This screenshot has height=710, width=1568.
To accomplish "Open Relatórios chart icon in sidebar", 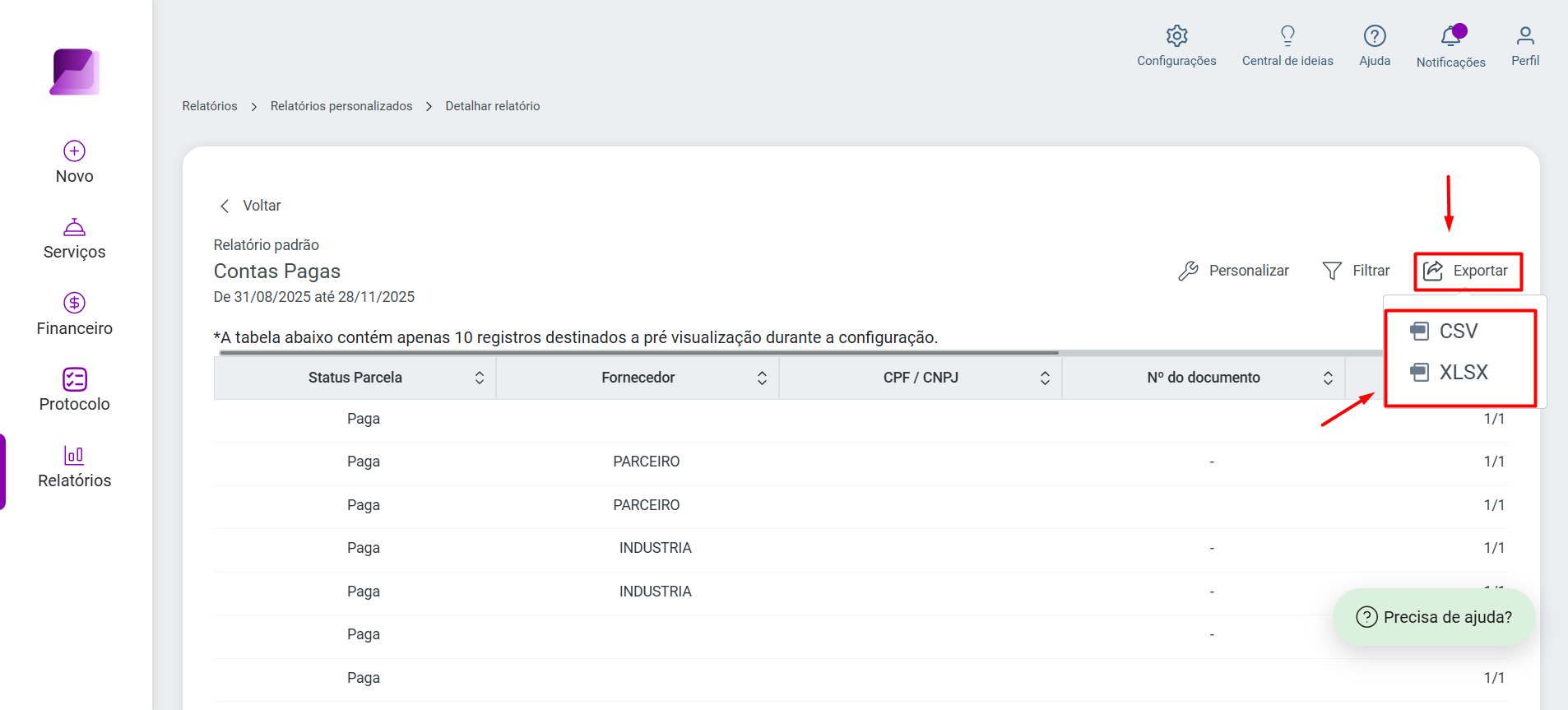I will pyautogui.click(x=75, y=455).
